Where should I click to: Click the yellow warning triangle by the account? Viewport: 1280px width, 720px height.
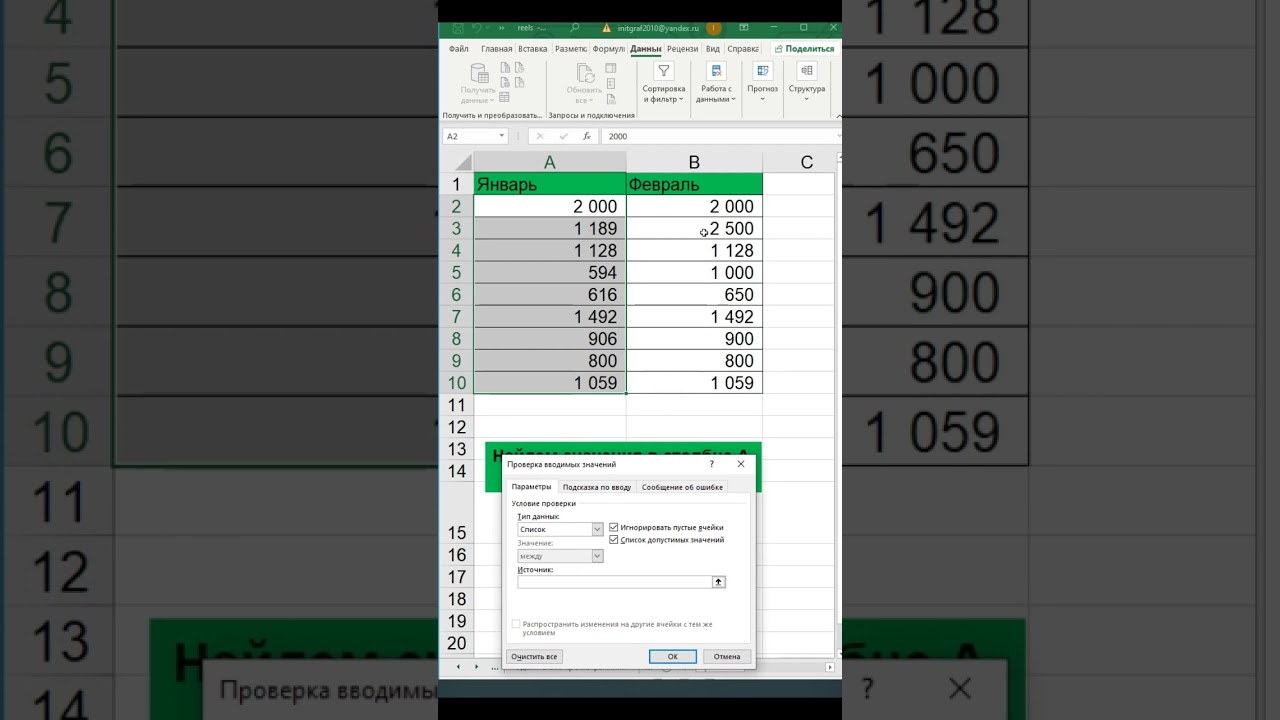(x=606, y=28)
